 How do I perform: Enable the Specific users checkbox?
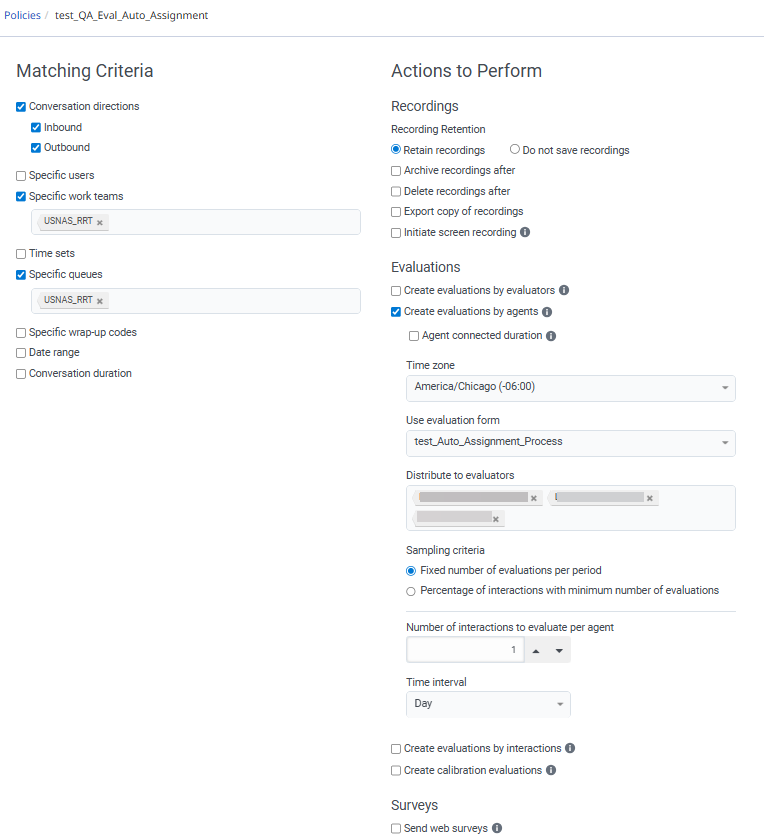21,176
